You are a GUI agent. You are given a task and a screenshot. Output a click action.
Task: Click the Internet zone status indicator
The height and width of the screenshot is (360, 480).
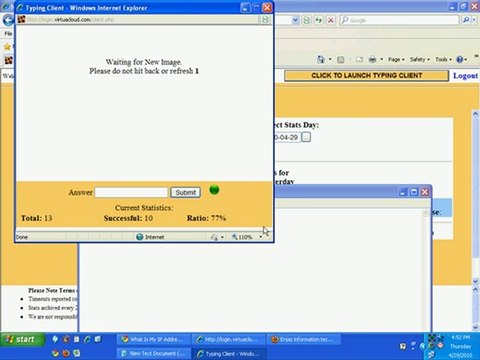click(150, 237)
